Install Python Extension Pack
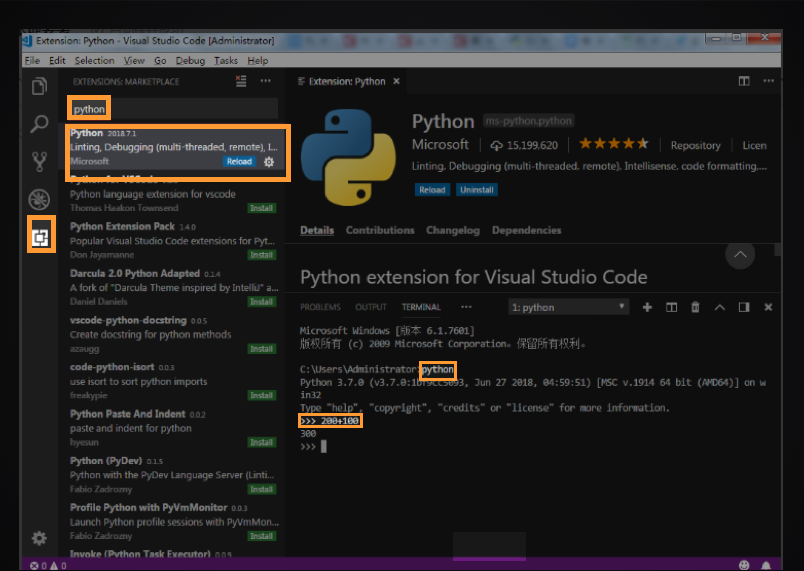The height and width of the screenshot is (571, 804). point(262,255)
